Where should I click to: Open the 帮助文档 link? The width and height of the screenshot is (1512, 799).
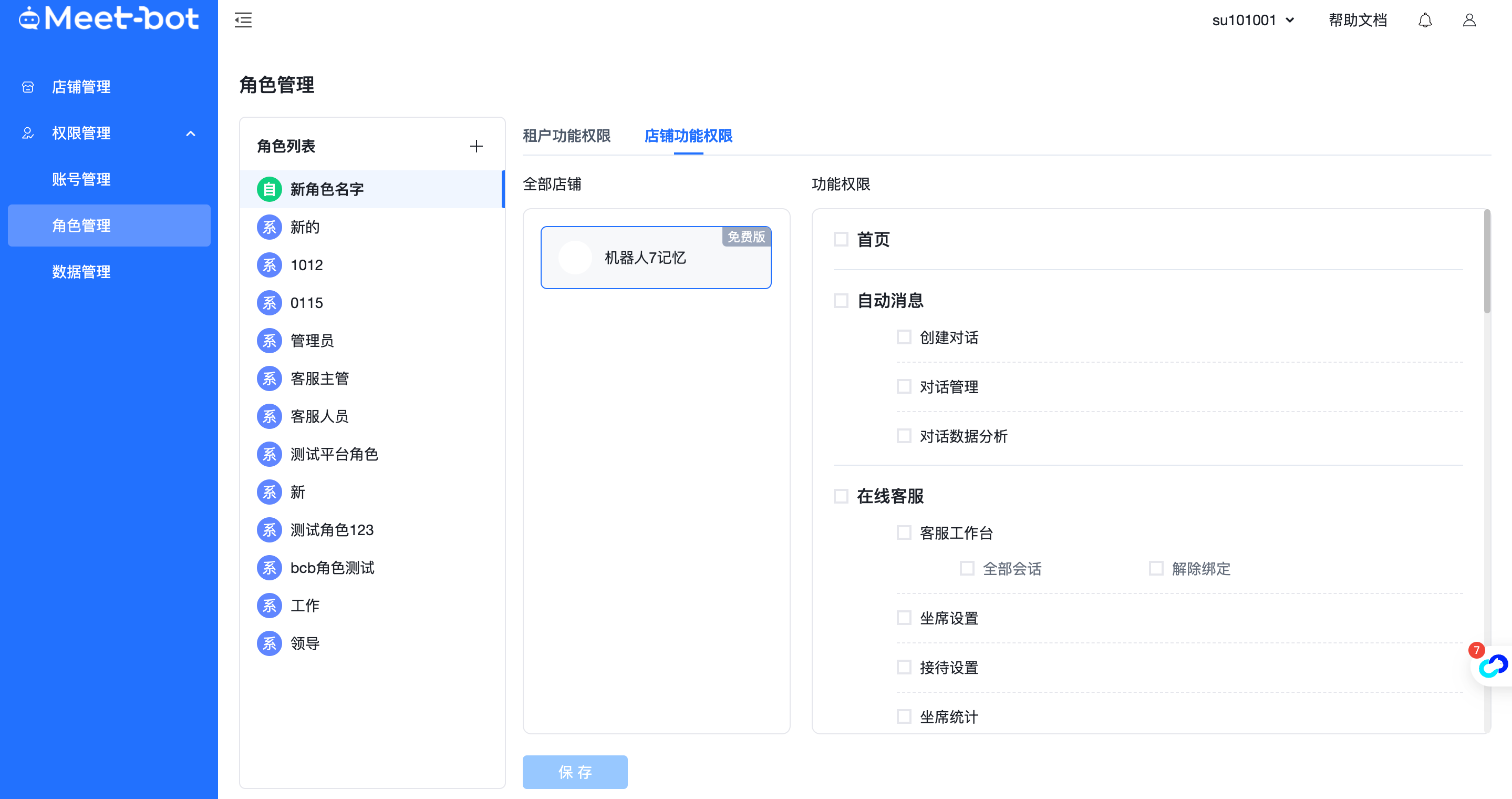[x=1358, y=21]
